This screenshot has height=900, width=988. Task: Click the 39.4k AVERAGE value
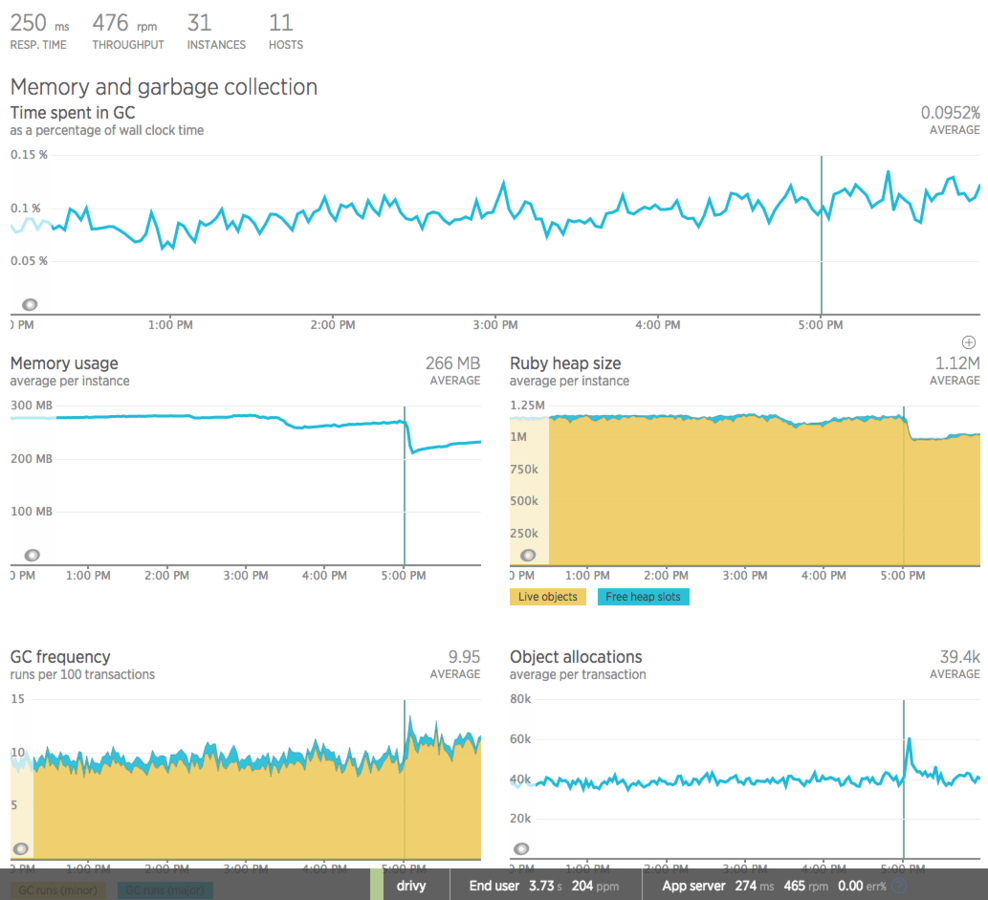(955, 664)
